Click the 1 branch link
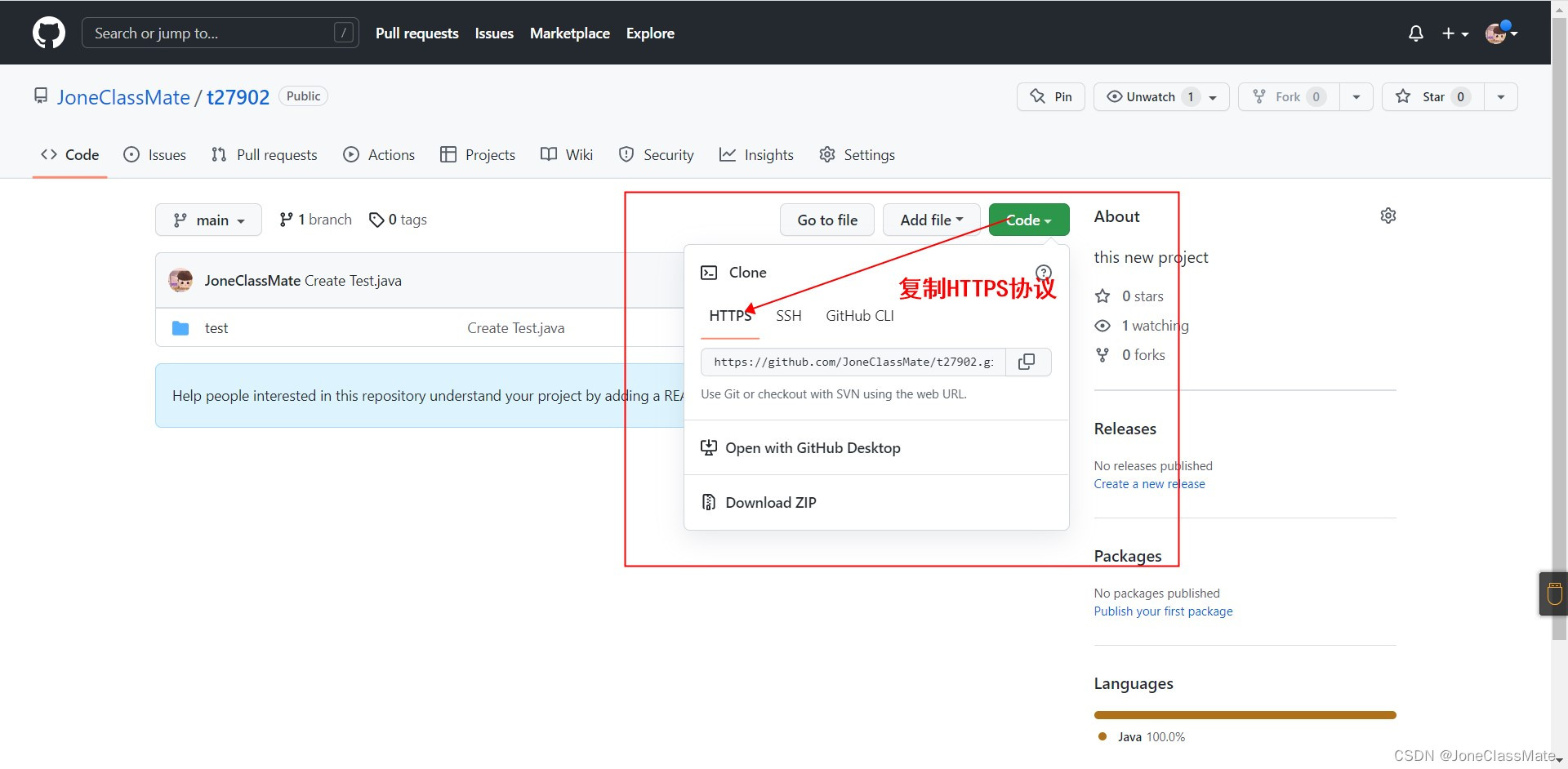This screenshot has height=769, width=1568. pyautogui.click(x=315, y=220)
